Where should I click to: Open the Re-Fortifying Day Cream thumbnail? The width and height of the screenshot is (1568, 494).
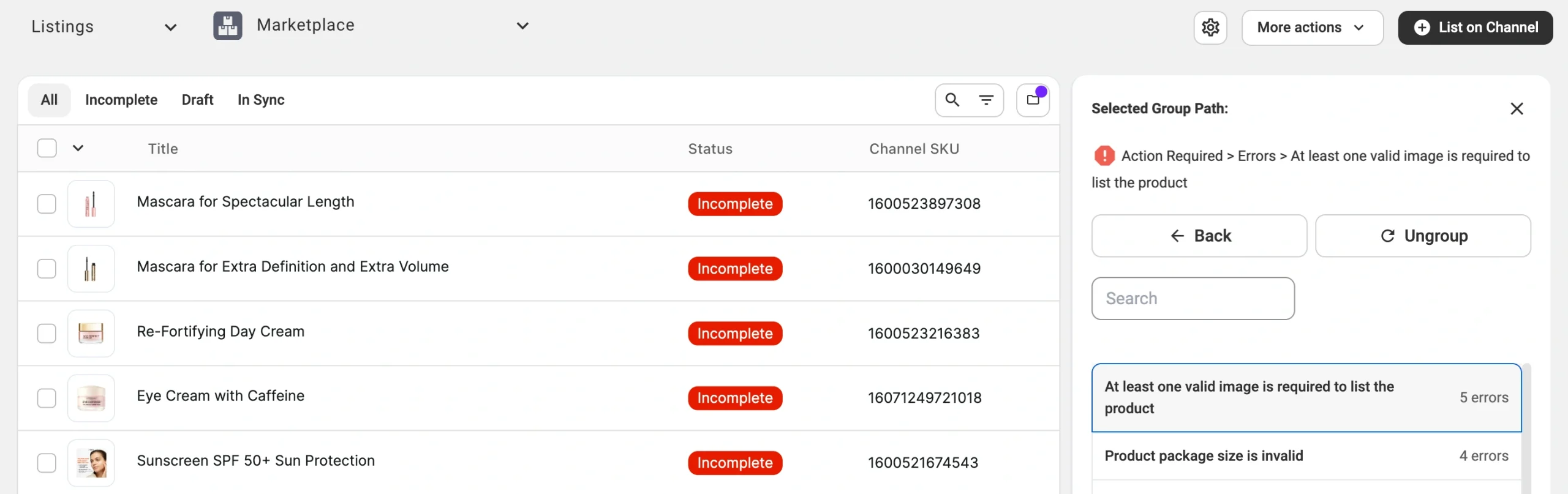point(91,334)
